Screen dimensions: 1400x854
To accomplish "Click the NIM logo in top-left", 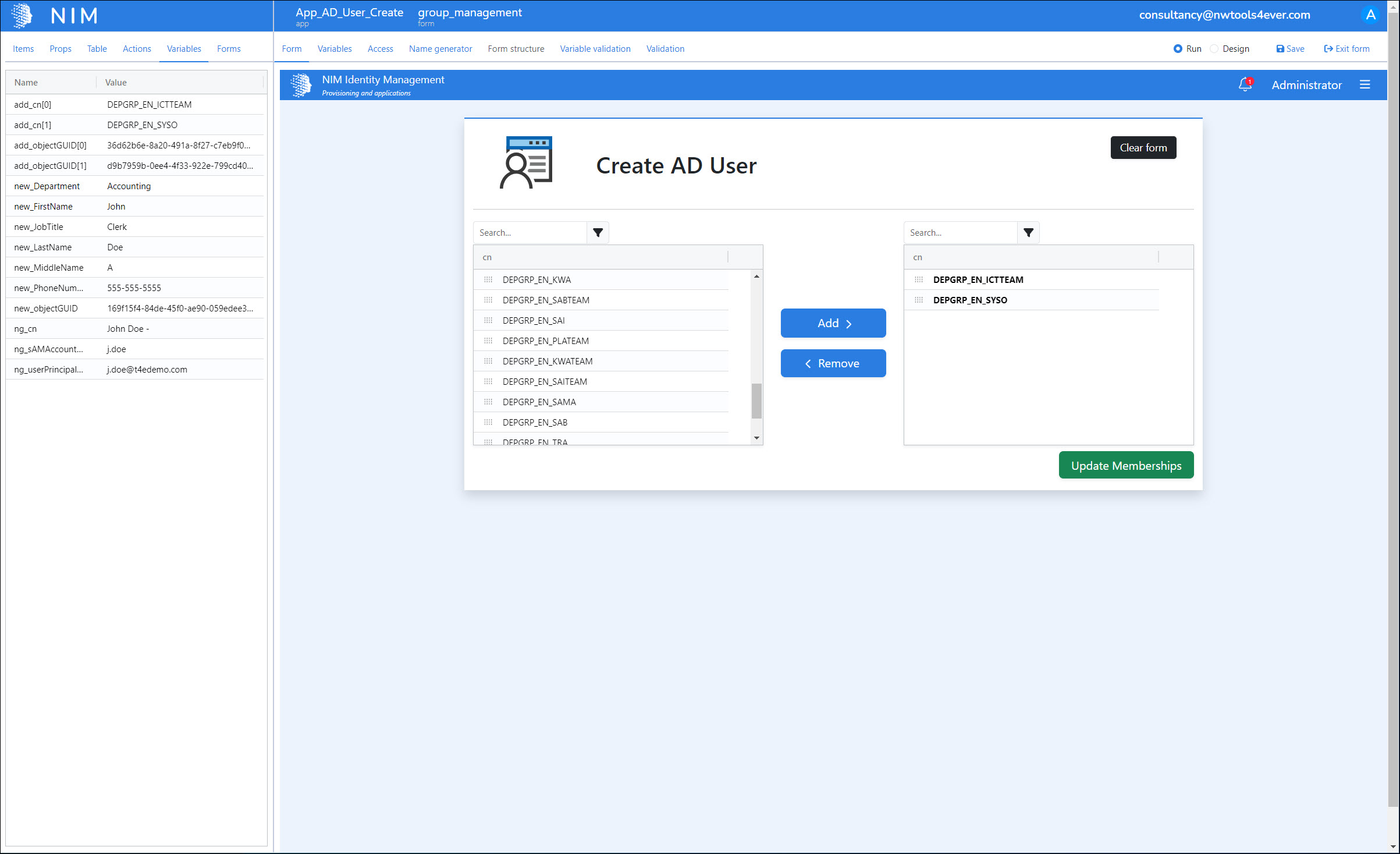I will click(22, 16).
